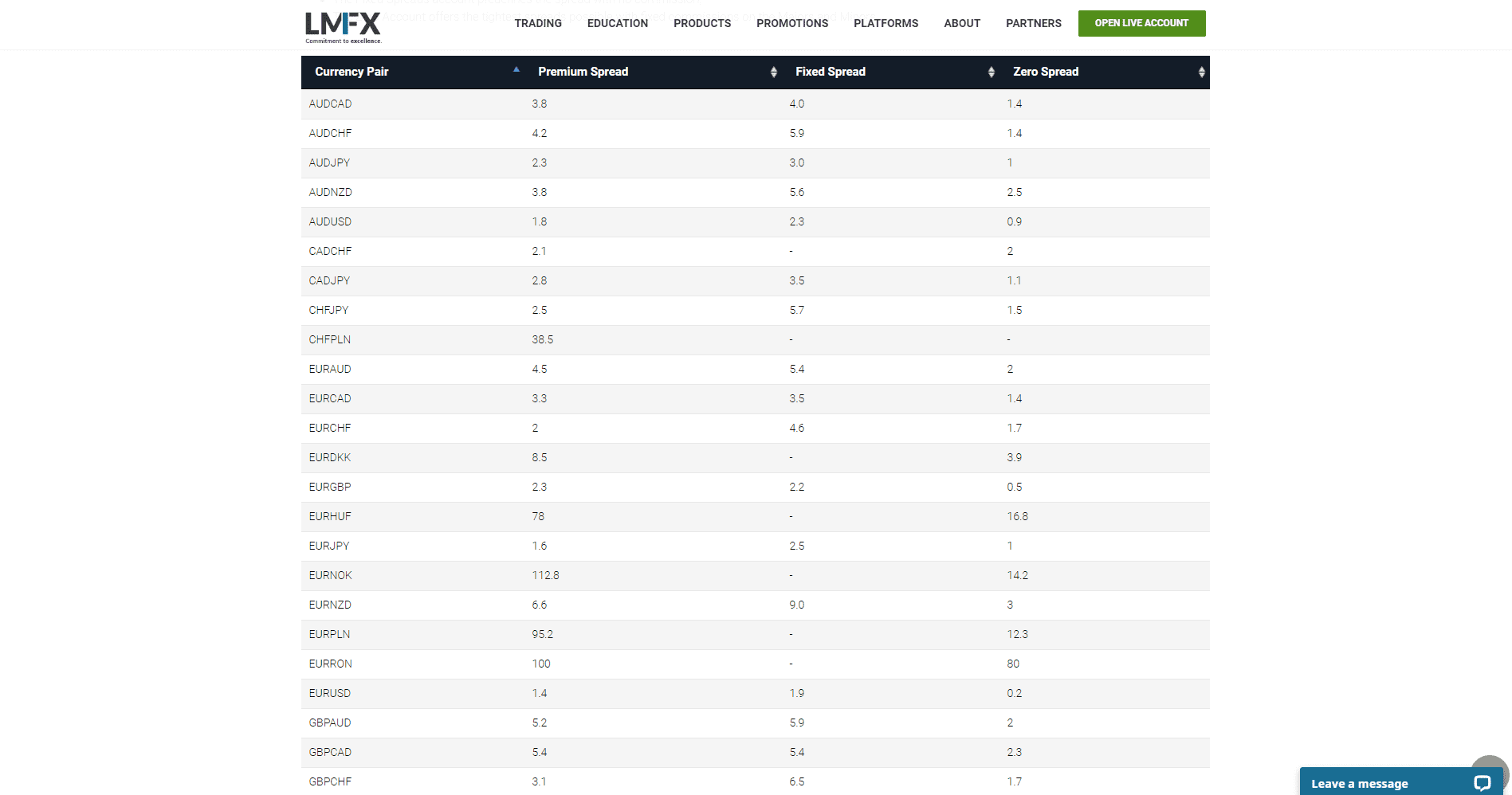1512x795 pixels.
Task: Open the PLATFORMS dropdown menu
Action: tap(886, 23)
